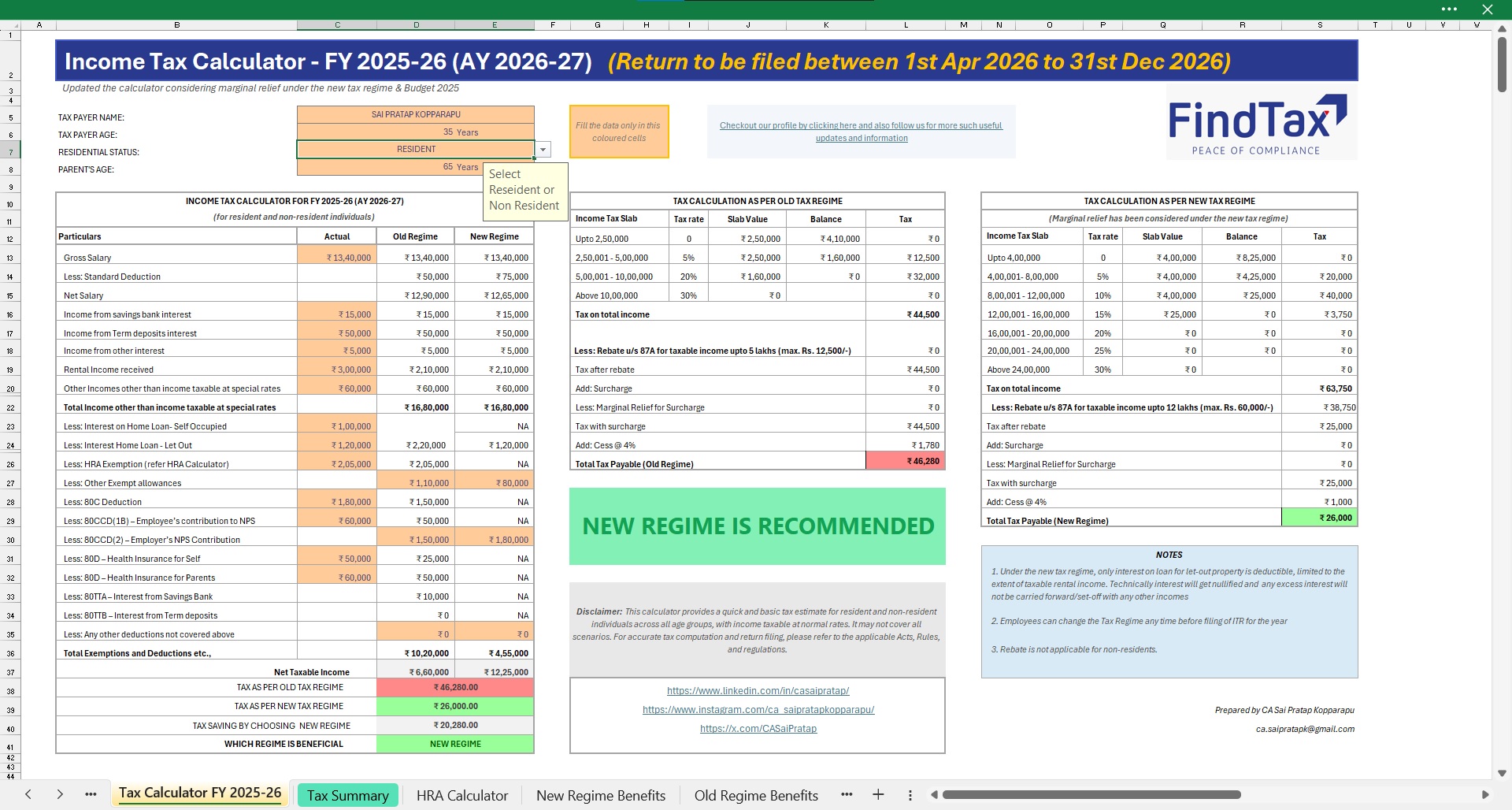1512x810 pixels.
Task: Open the more options ellipsis at top right
Action: [x=1449, y=9]
